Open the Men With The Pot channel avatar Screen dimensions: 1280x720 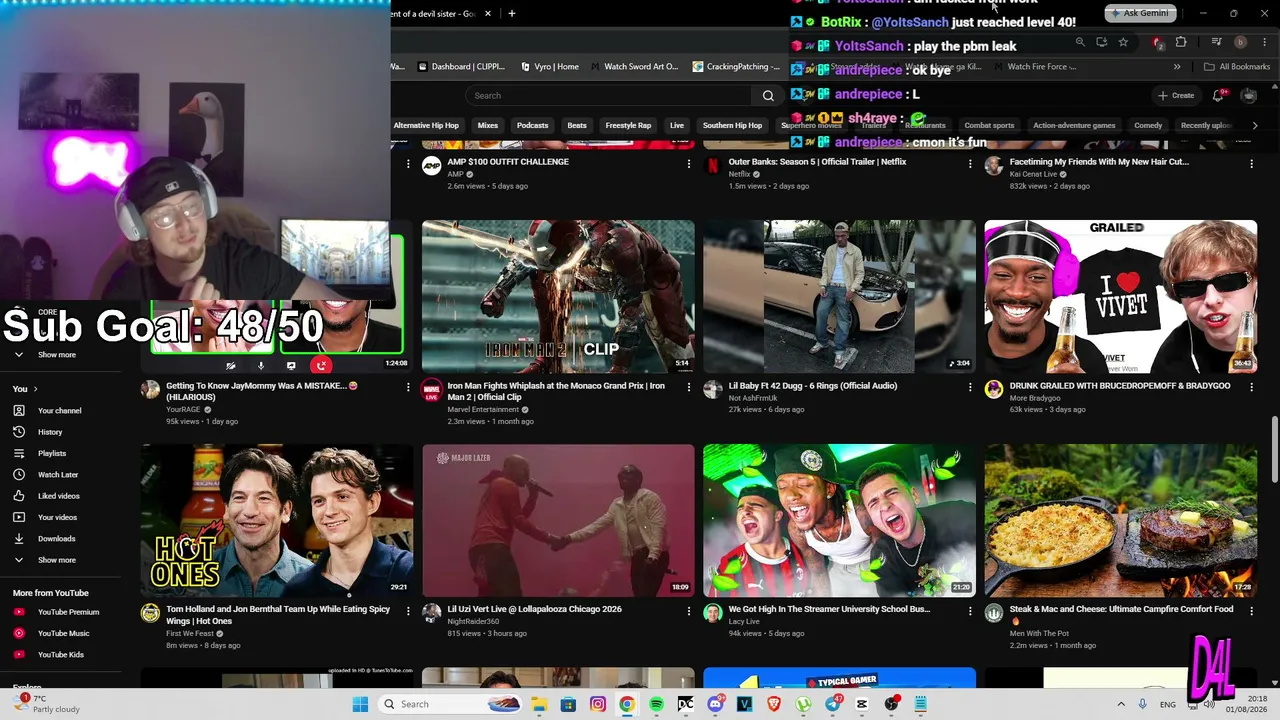coord(994,613)
